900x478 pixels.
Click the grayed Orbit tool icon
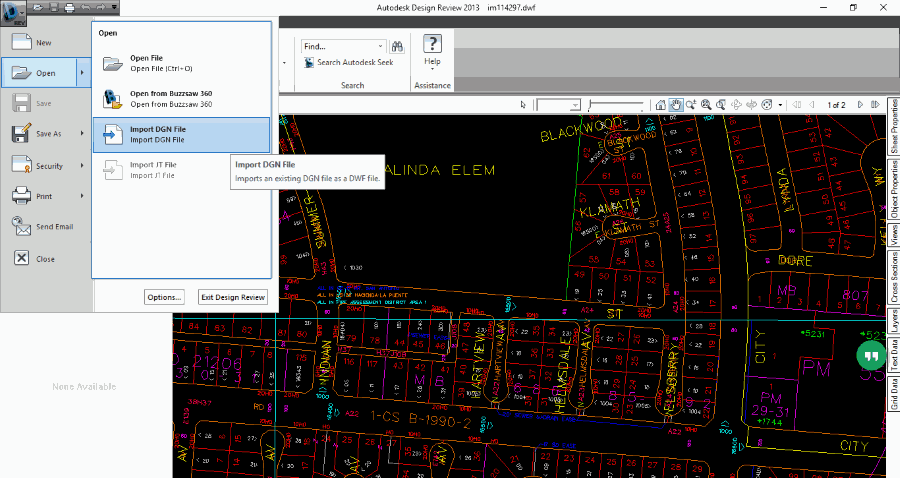click(x=736, y=105)
